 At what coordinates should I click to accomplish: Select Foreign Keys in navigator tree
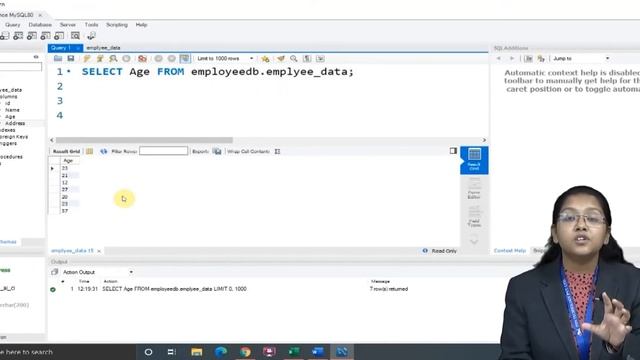(x=14, y=137)
